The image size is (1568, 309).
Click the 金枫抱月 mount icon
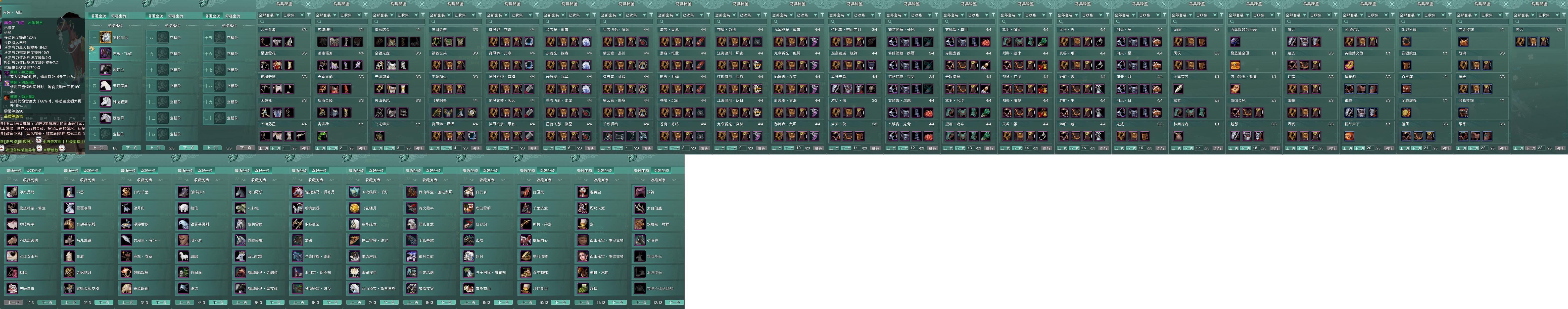click(x=69, y=273)
